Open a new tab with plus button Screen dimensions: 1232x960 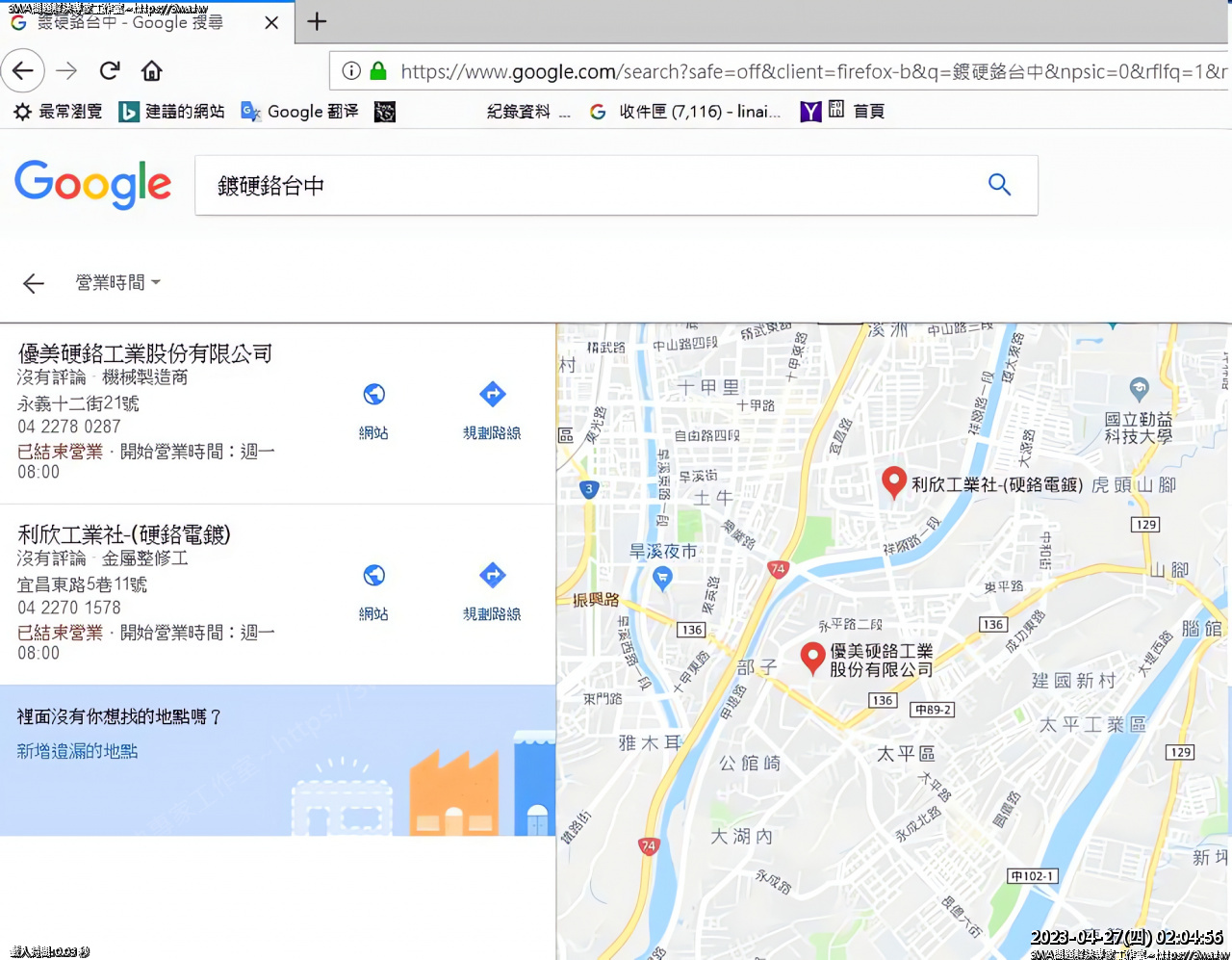point(317,21)
